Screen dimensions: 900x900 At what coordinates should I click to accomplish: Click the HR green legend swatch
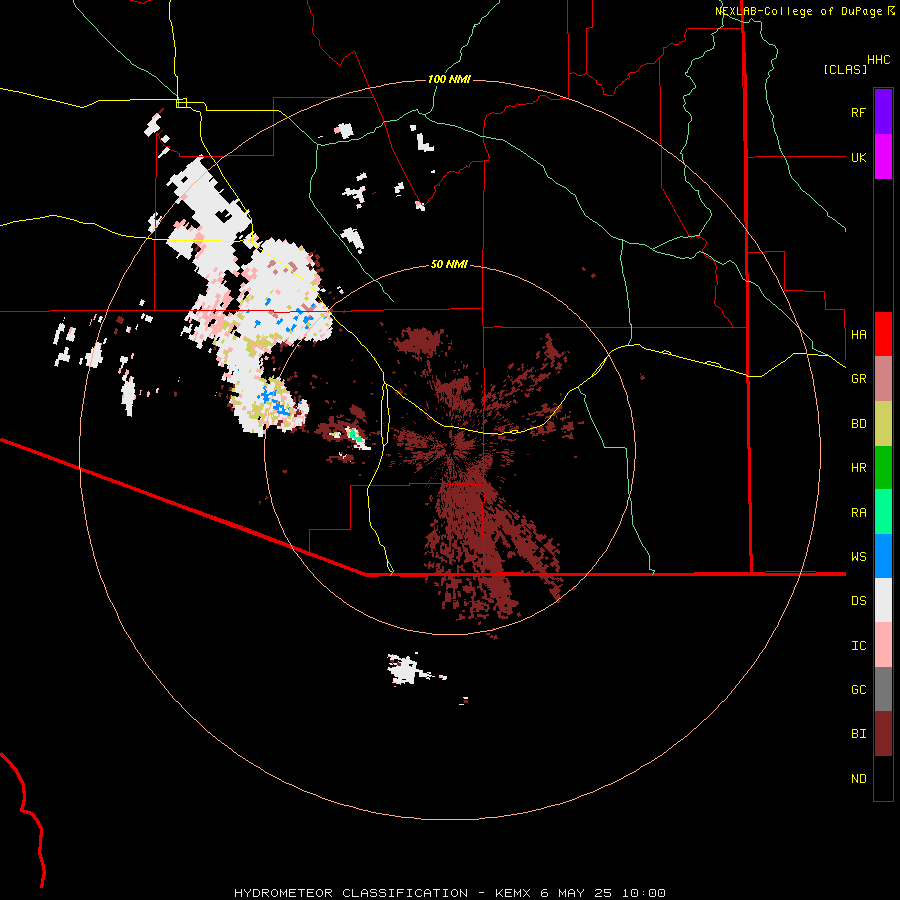pyautogui.click(x=883, y=468)
